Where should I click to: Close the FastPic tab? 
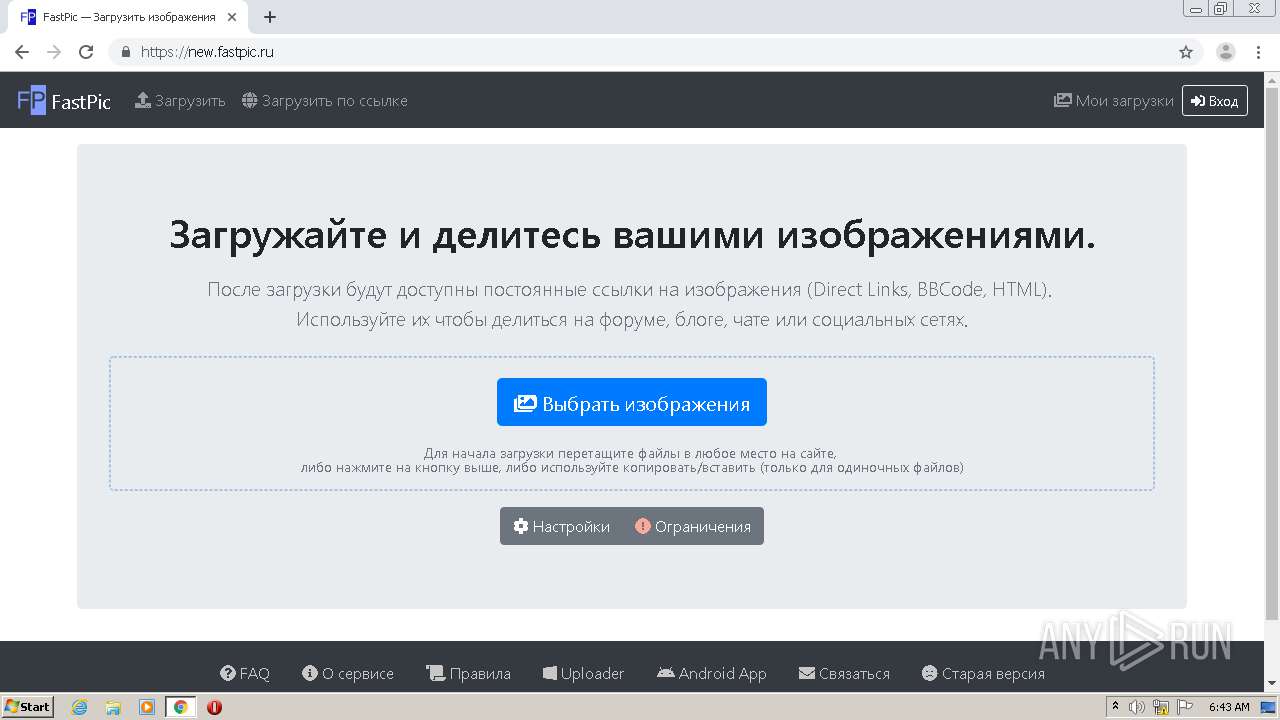click(x=232, y=17)
